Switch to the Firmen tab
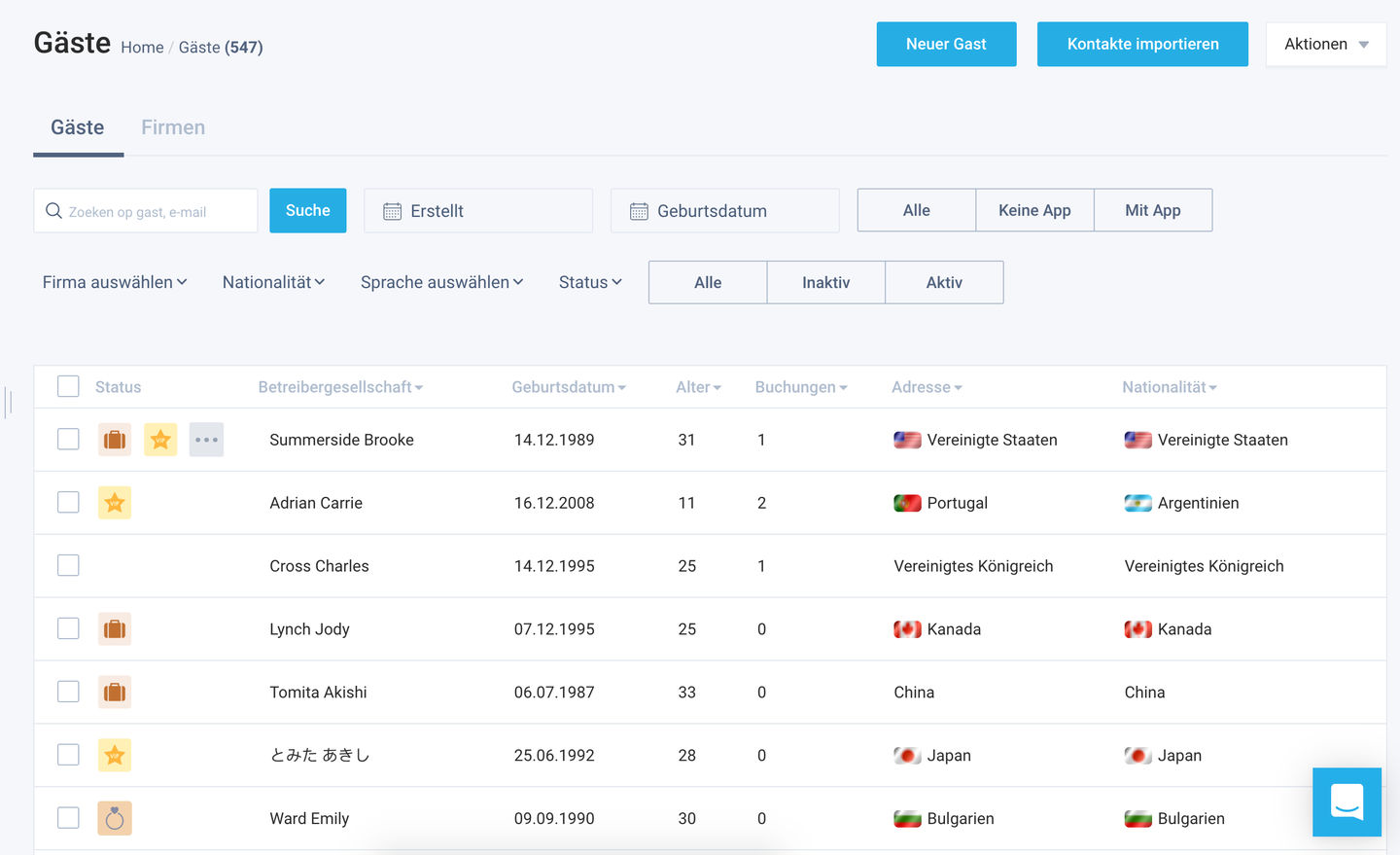This screenshot has height=855, width=1400. (x=173, y=127)
